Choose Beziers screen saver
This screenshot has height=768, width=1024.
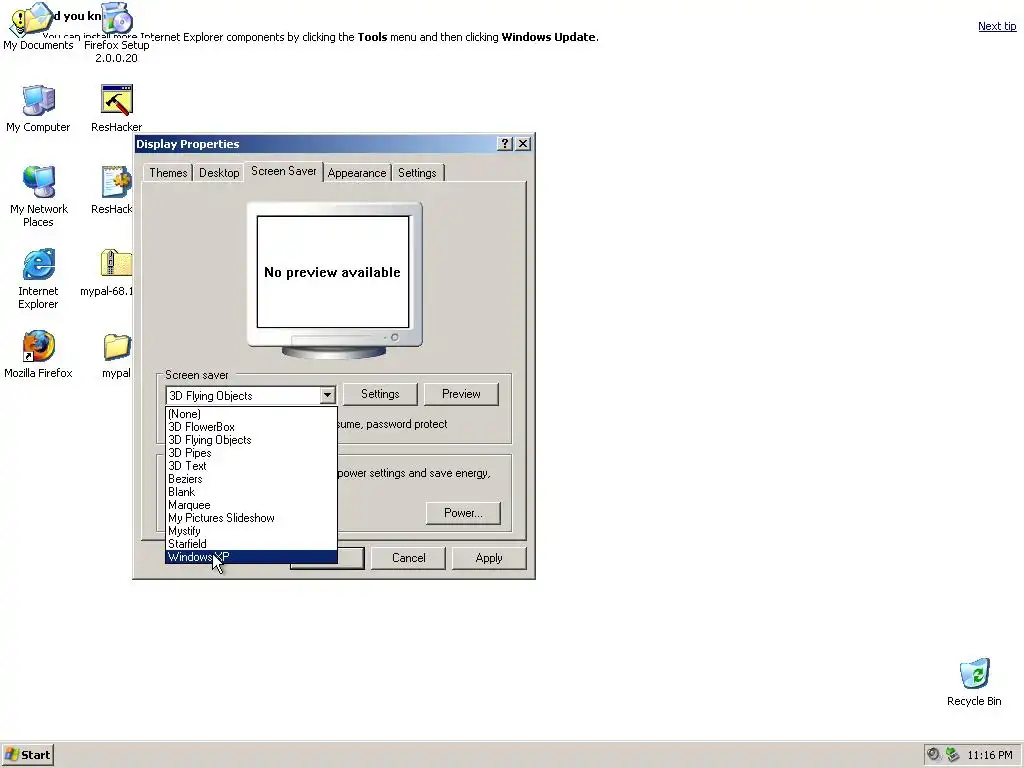click(x=251, y=479)
